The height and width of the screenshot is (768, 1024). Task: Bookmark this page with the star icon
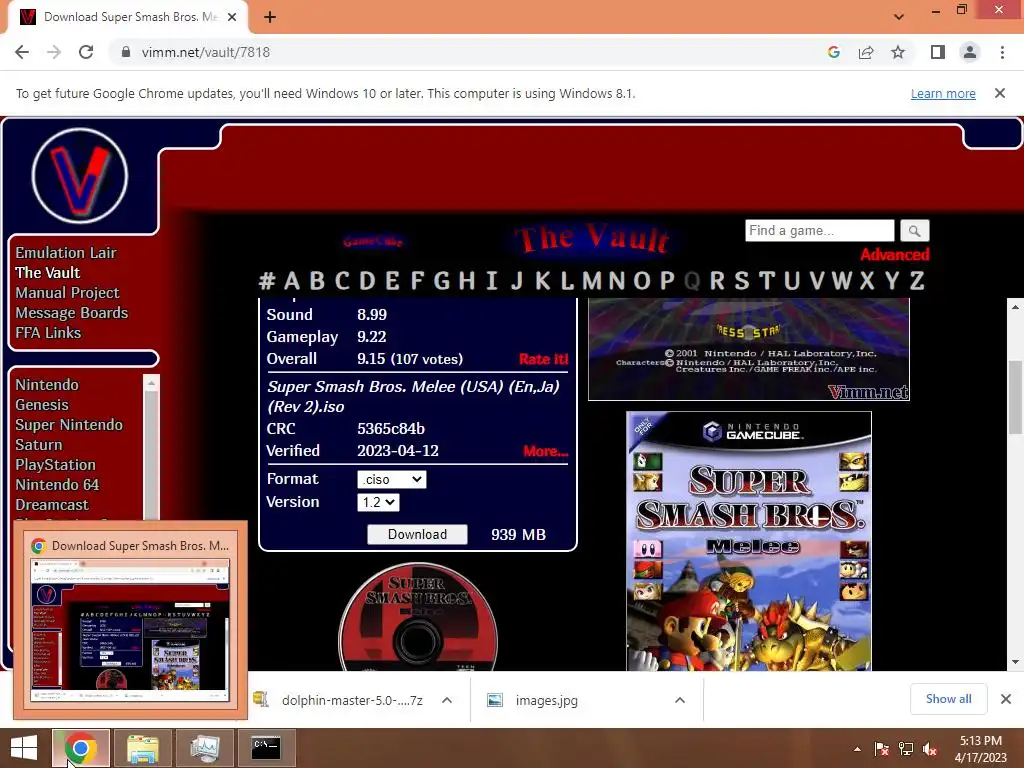(898, 52)
